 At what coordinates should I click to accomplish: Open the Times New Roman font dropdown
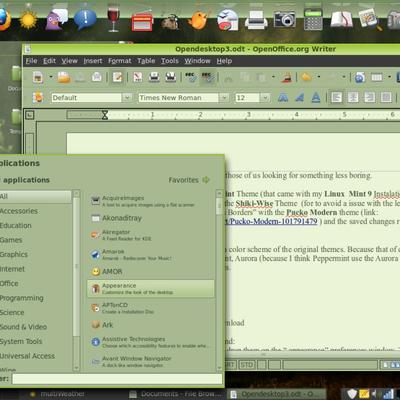224,98
